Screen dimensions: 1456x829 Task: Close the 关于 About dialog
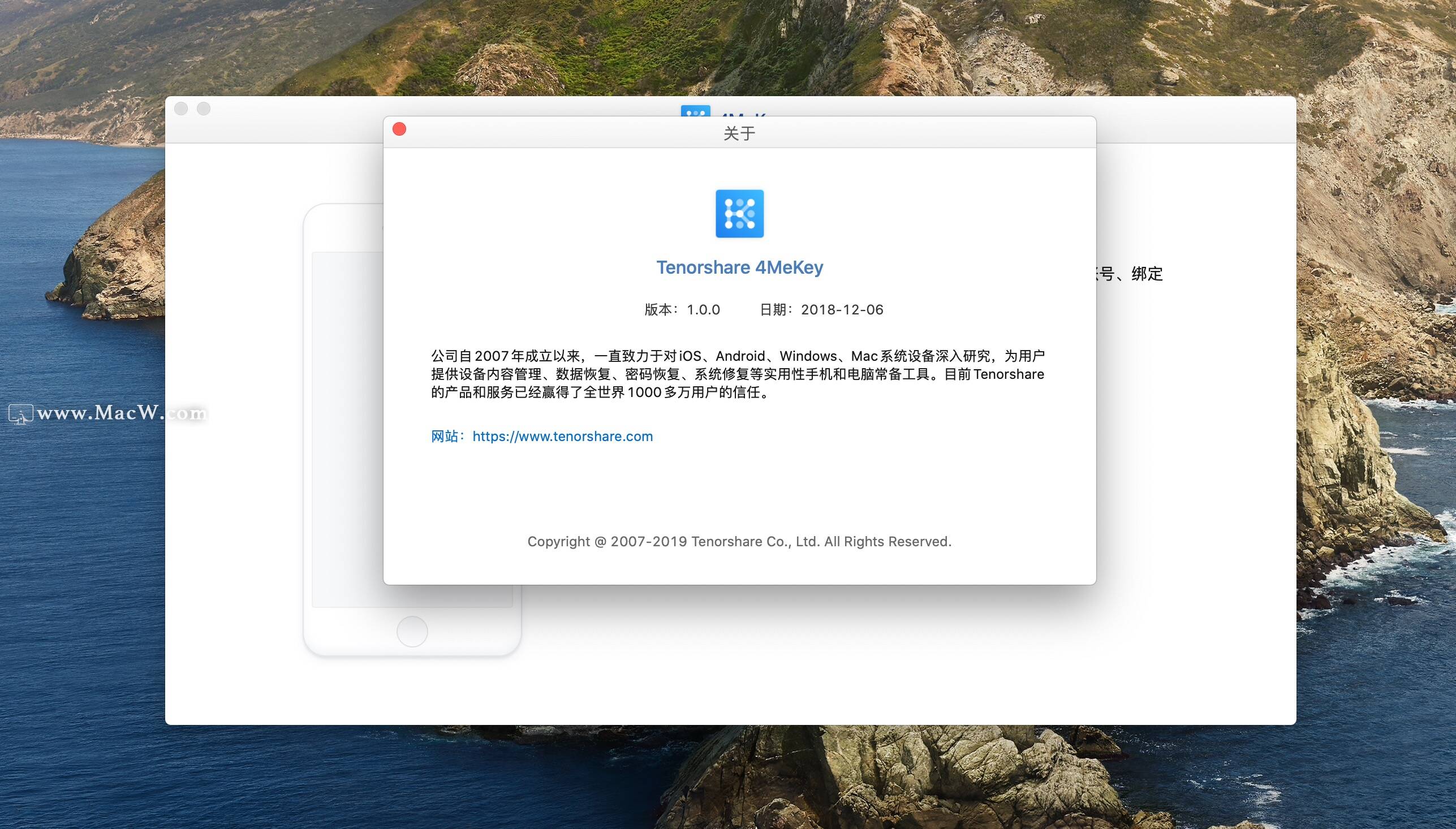(x=400, y=129)
